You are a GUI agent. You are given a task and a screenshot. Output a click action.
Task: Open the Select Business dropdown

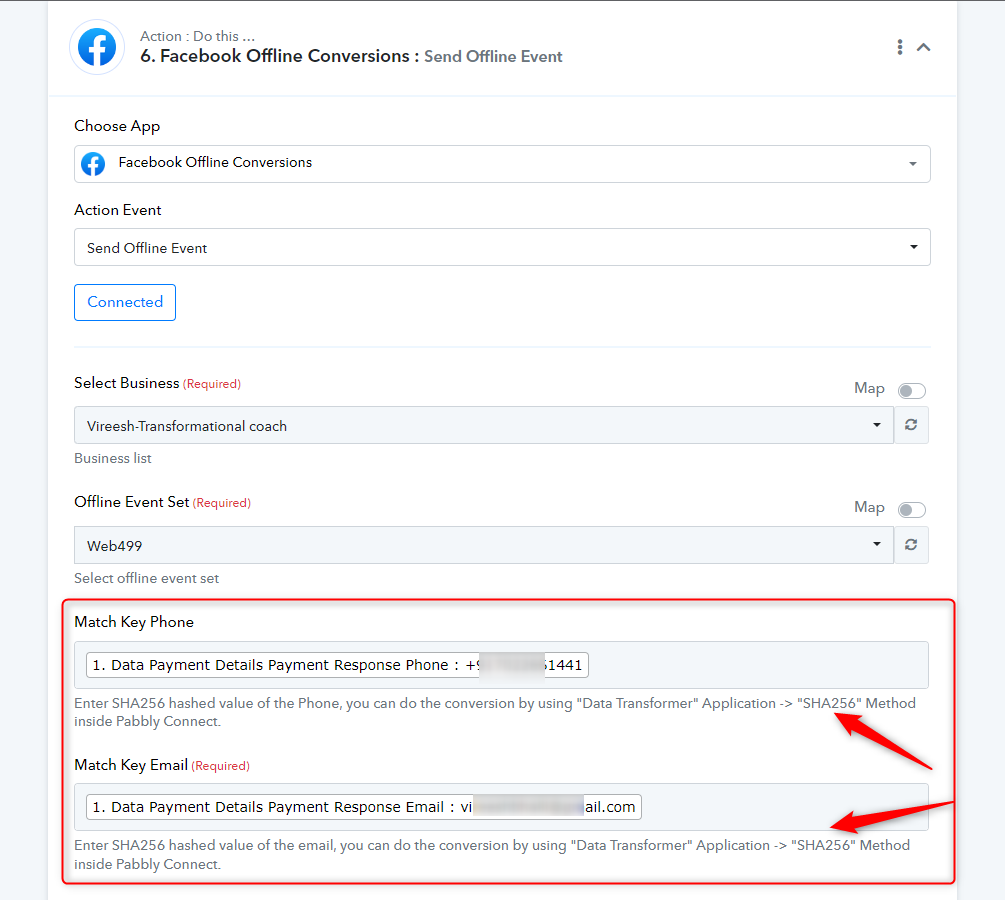[484, 425]
